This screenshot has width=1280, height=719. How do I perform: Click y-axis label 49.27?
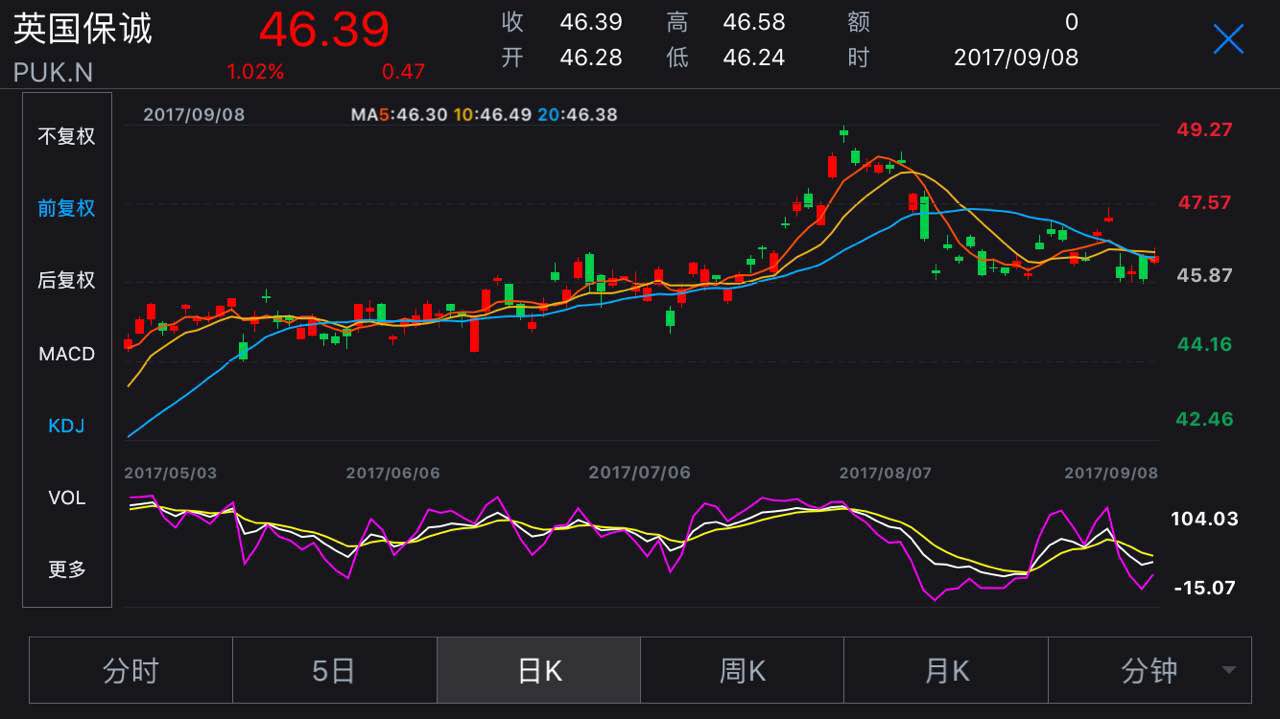[1204, 130]
